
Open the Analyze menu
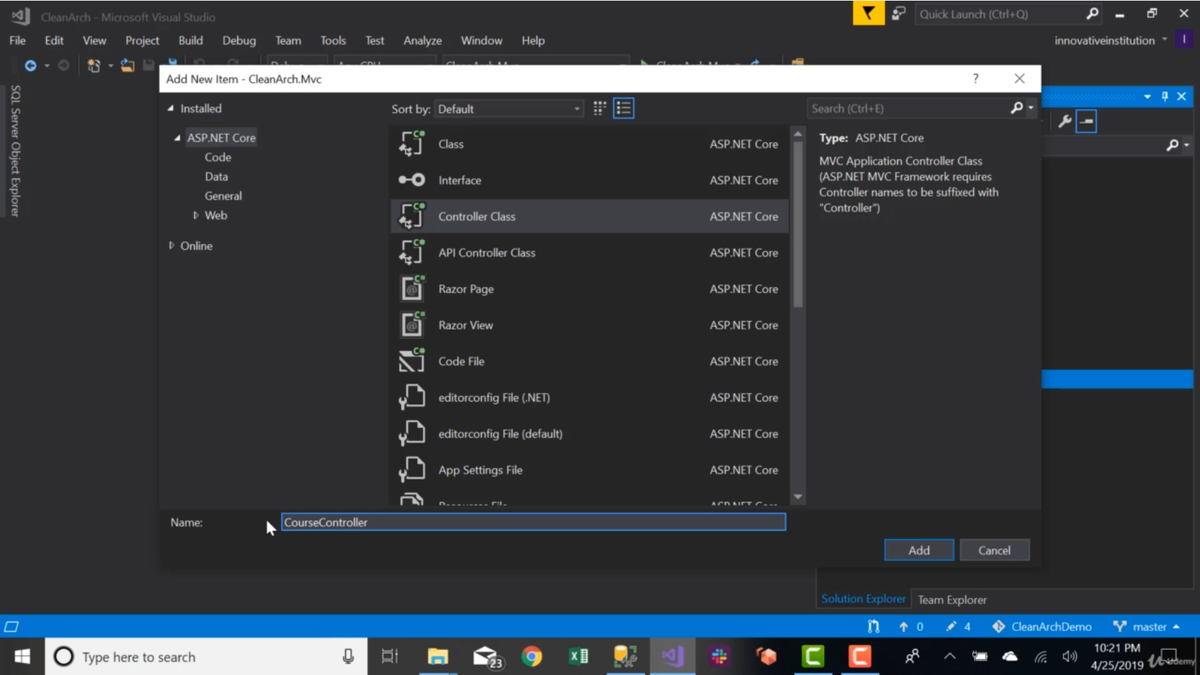pos(422,40)
